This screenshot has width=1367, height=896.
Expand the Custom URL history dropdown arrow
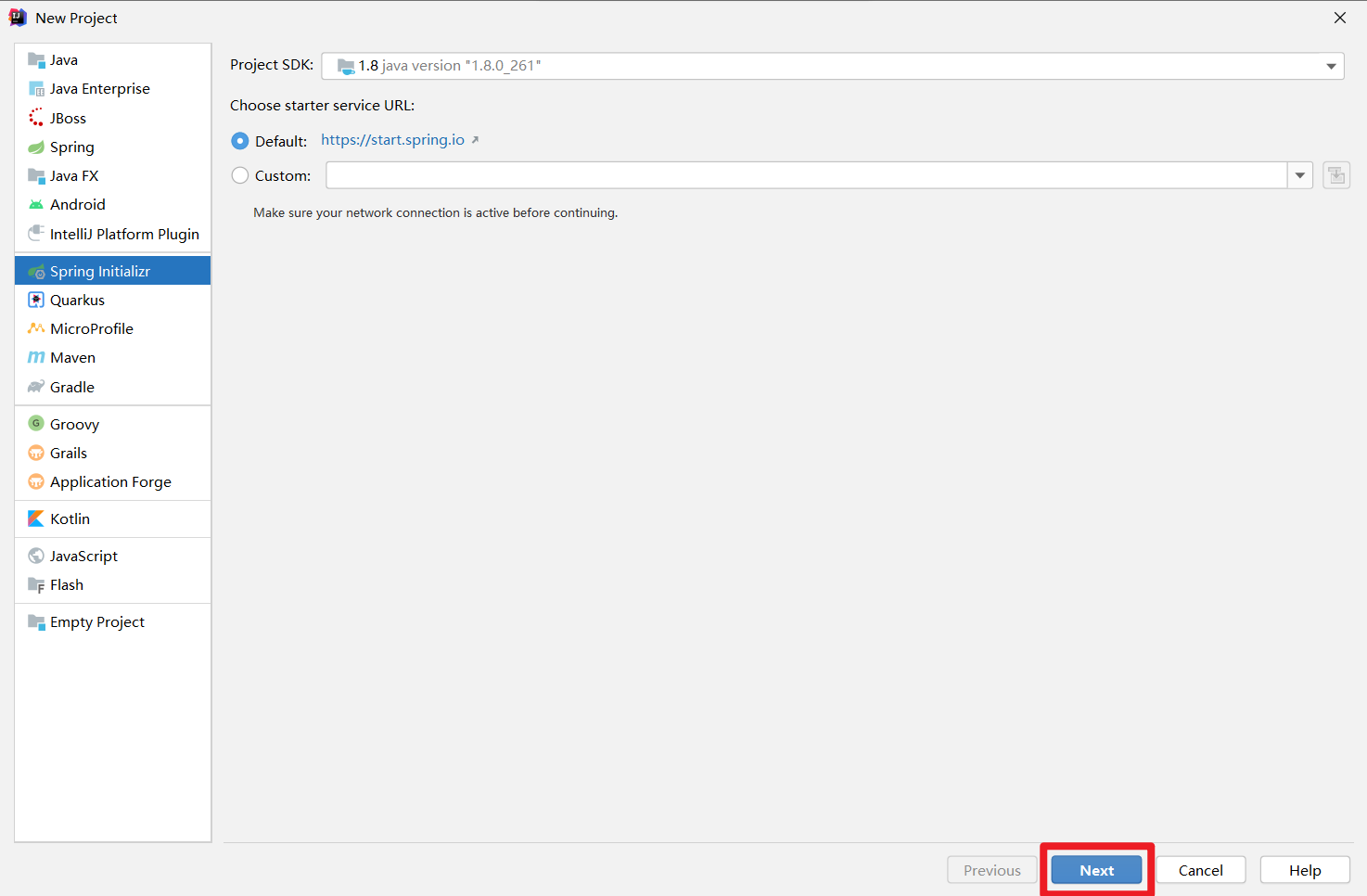point(1300,175)
